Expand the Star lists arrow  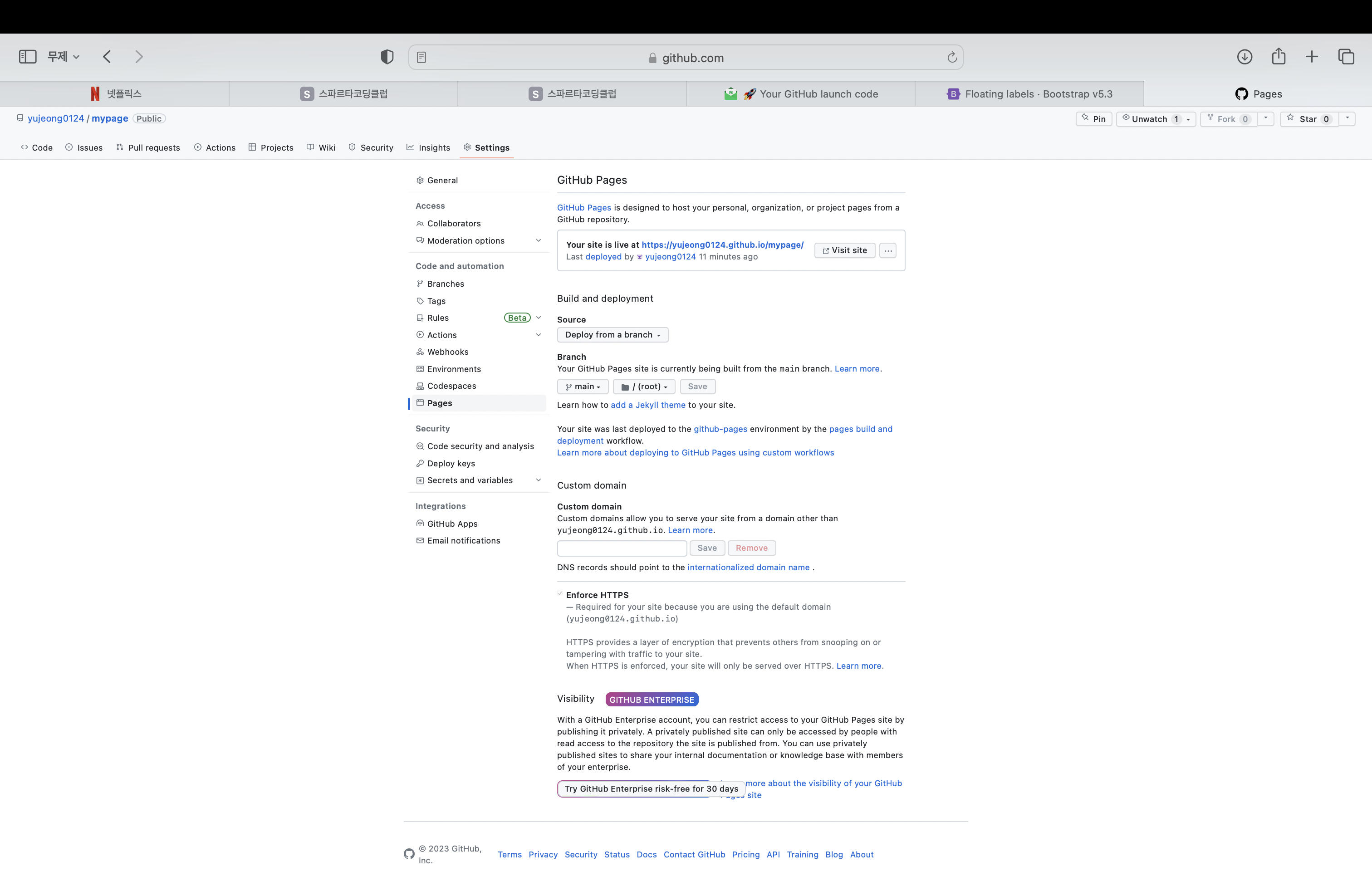point(1347,119)
